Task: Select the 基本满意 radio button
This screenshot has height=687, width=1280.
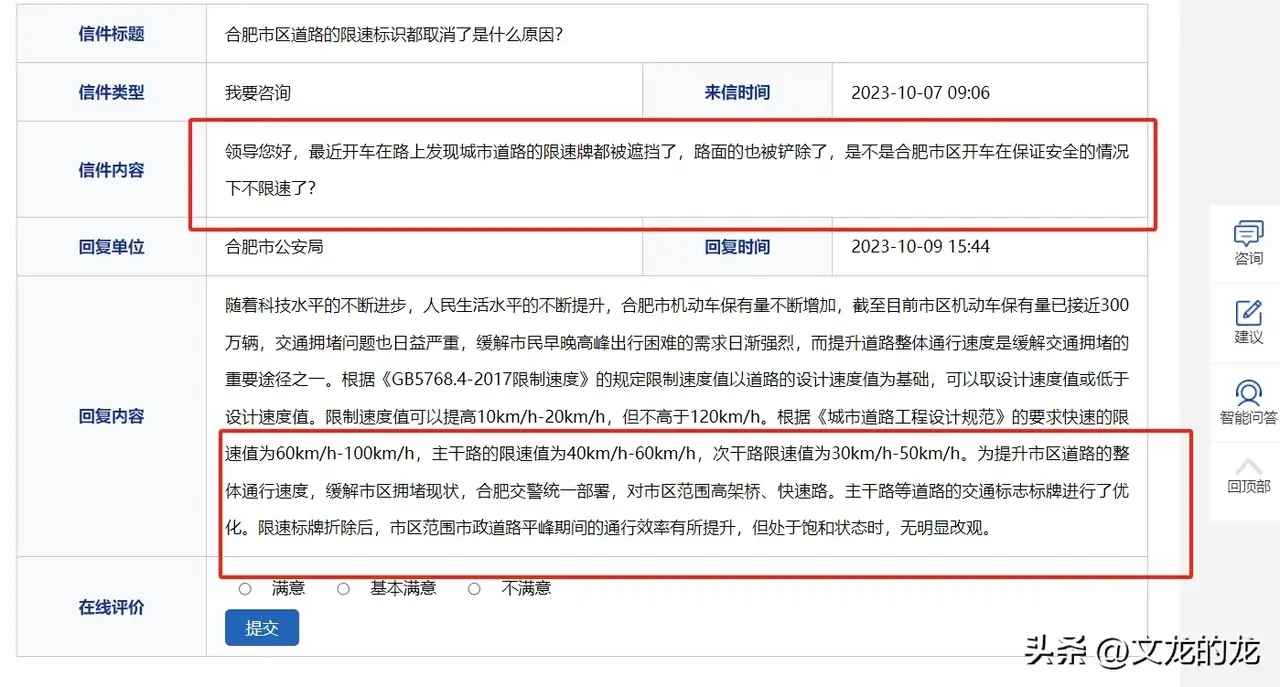Action: pos(343,589)
